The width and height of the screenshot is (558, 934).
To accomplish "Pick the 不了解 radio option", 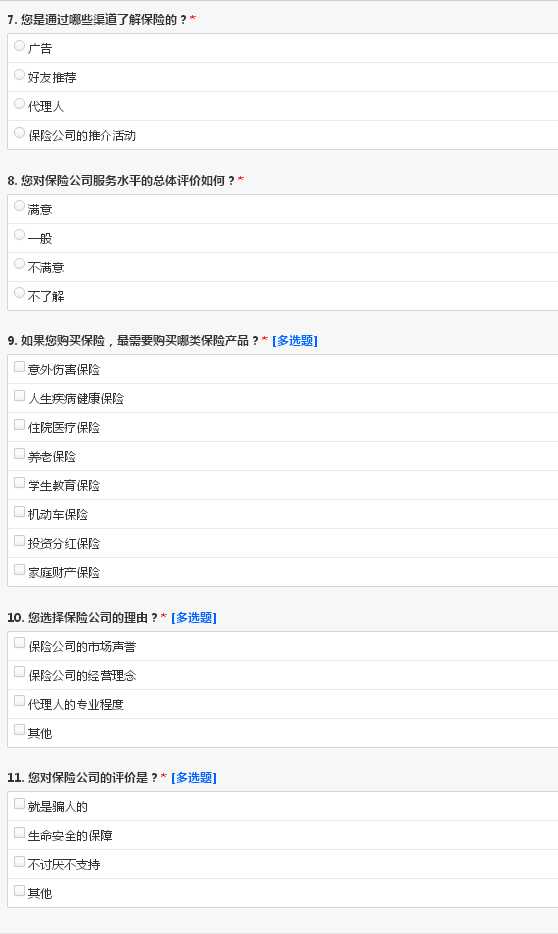I will click(20, 293).
